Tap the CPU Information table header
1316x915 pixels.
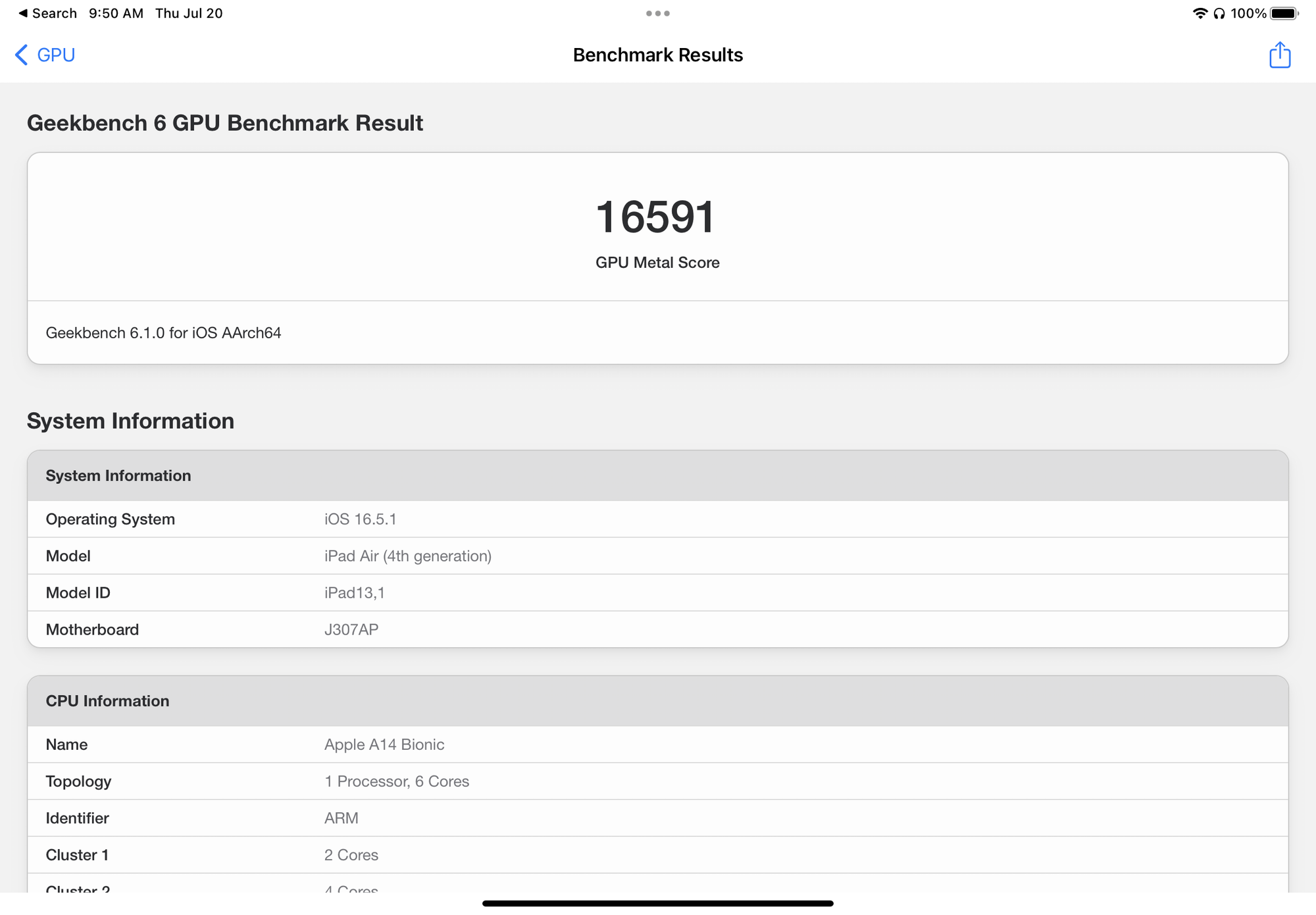click(658, 701)
